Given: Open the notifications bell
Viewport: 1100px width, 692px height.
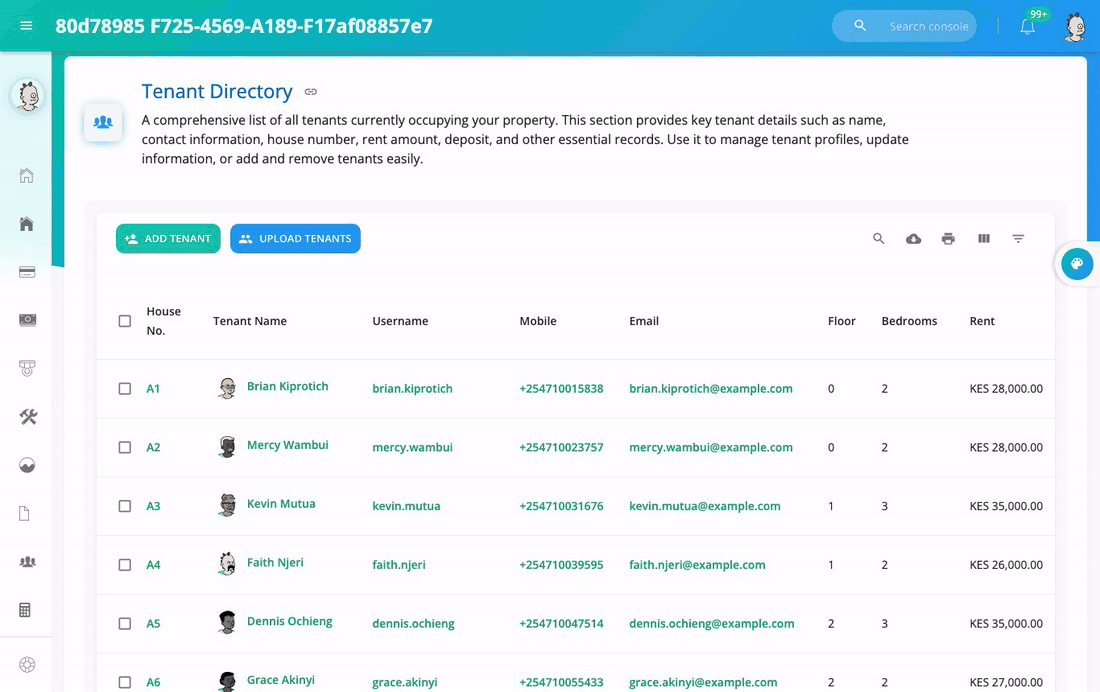Looking at the screenshot, I should tap(1027, 27).
